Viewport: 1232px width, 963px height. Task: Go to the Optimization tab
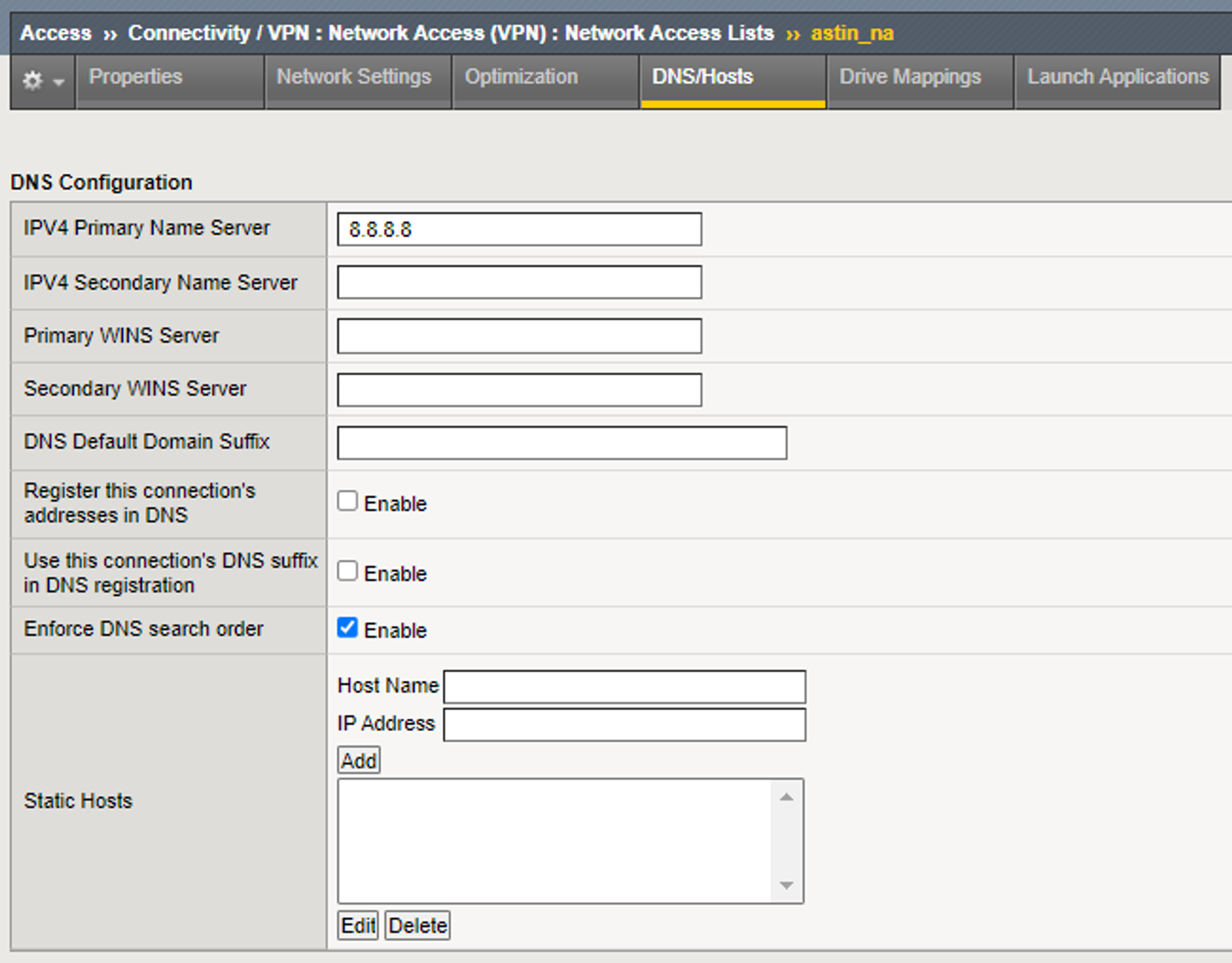(521, 77)
